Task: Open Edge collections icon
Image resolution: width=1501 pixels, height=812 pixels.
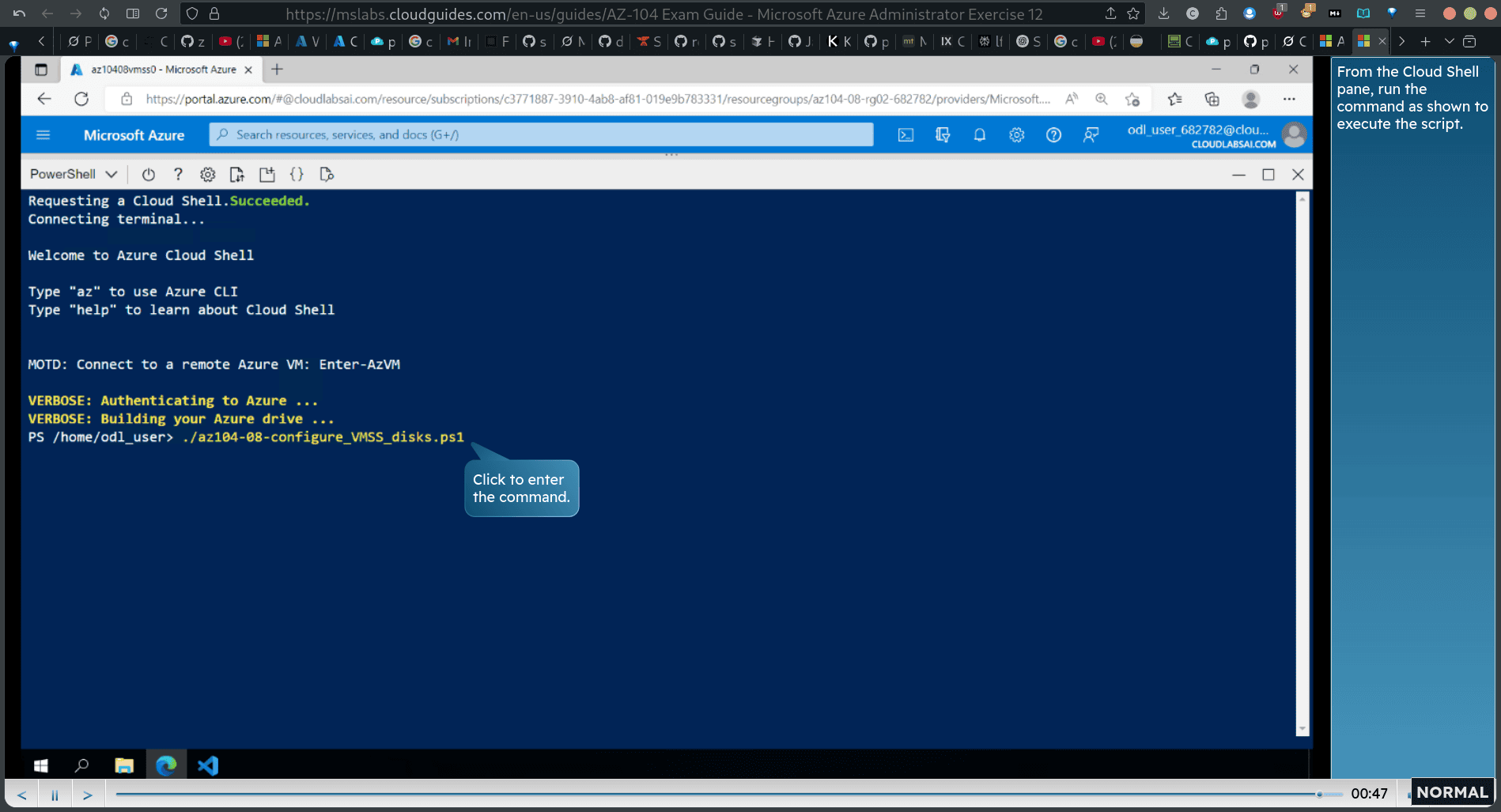Action: pyautogui.click(x=1212, y=99)
